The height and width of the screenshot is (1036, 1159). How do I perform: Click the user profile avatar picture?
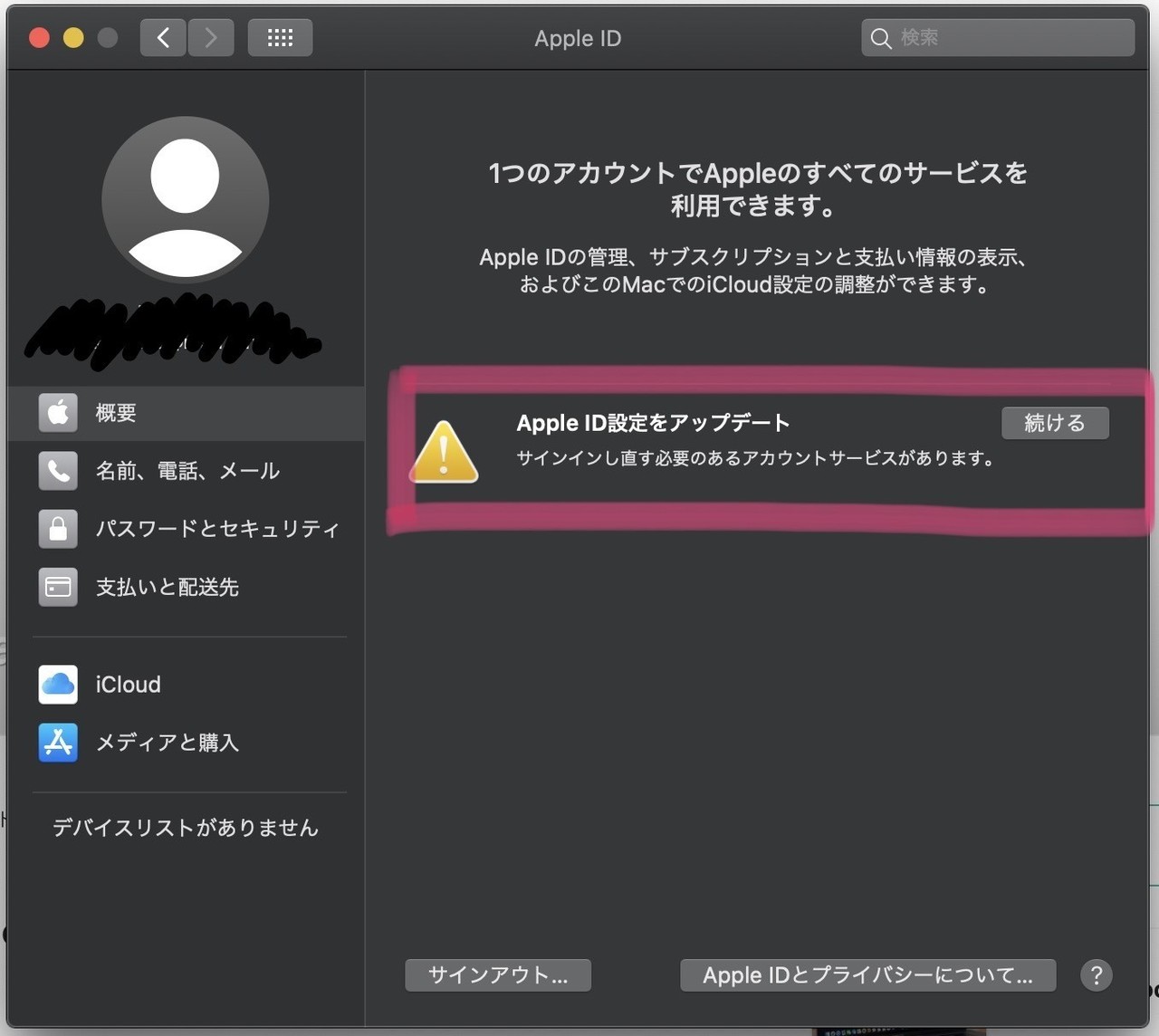tap(185, 199)
